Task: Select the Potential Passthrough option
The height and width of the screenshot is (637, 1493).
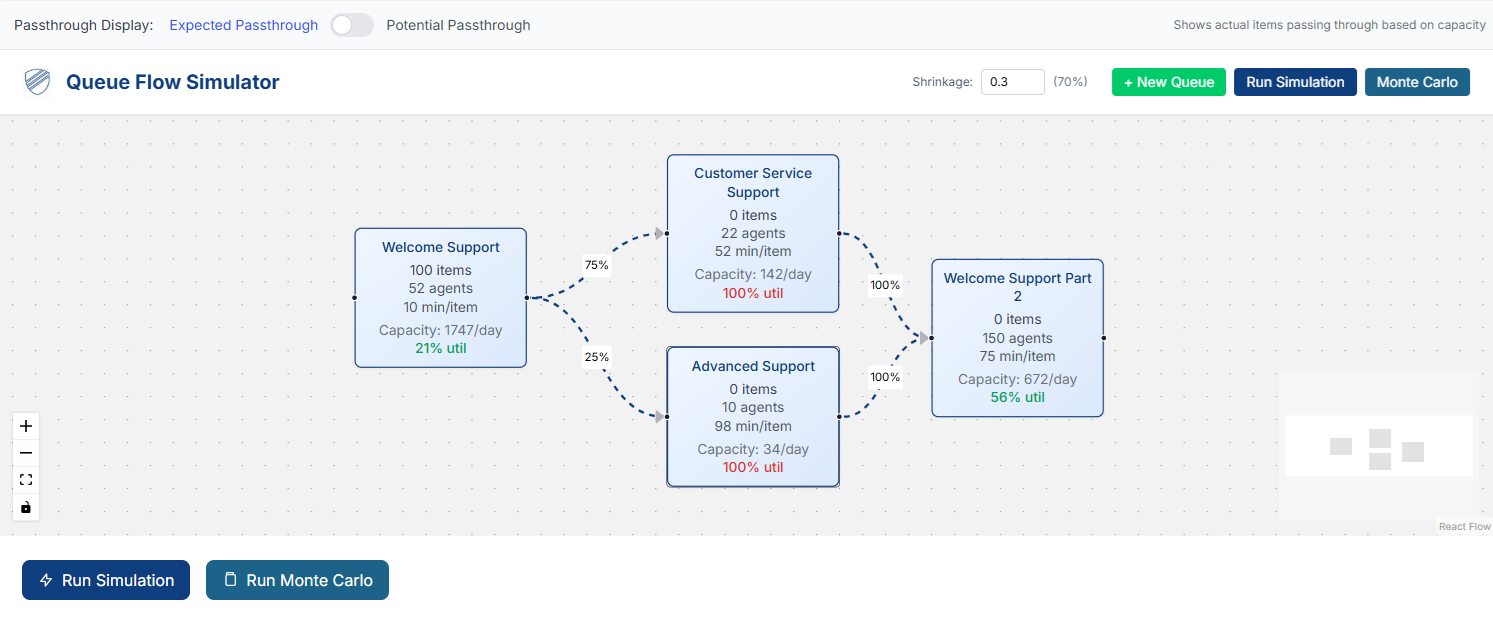Action: coord(458,24)
